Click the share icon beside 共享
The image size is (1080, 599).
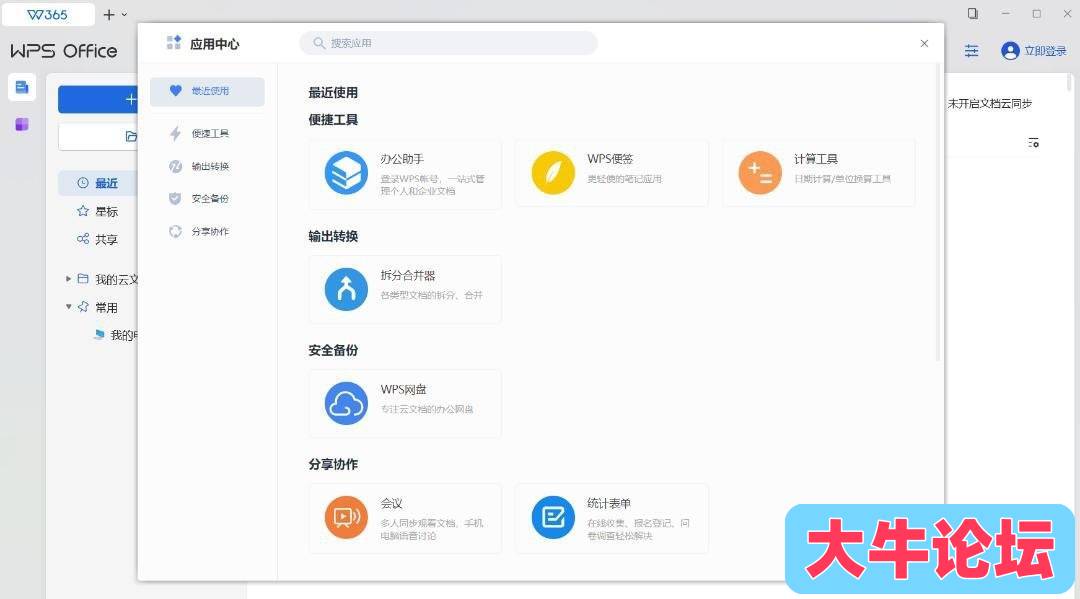(x=83, y=239)
